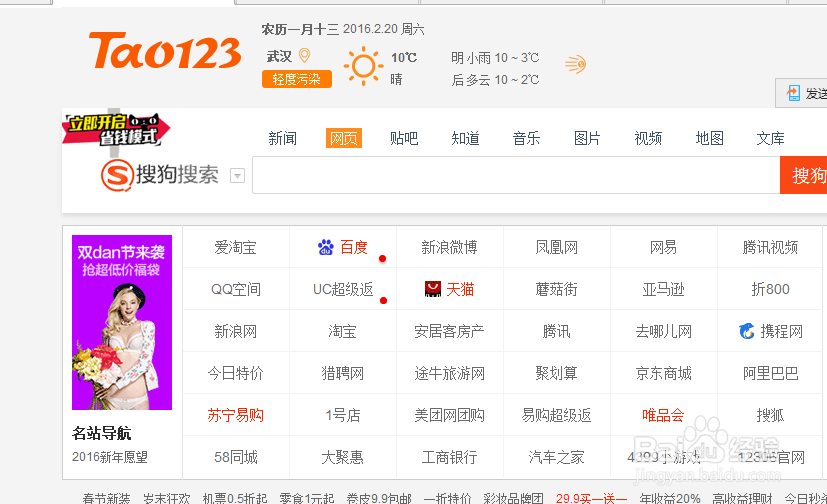The image size is (827, 504).
Task: Open the search engine dropdown arrow
Action: coord(237,176)
